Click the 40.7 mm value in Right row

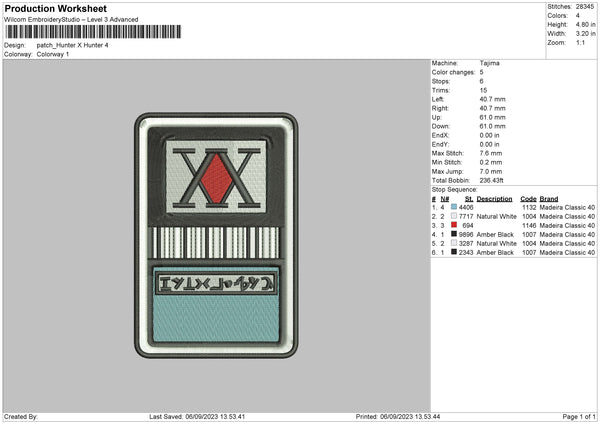point(492,108)
